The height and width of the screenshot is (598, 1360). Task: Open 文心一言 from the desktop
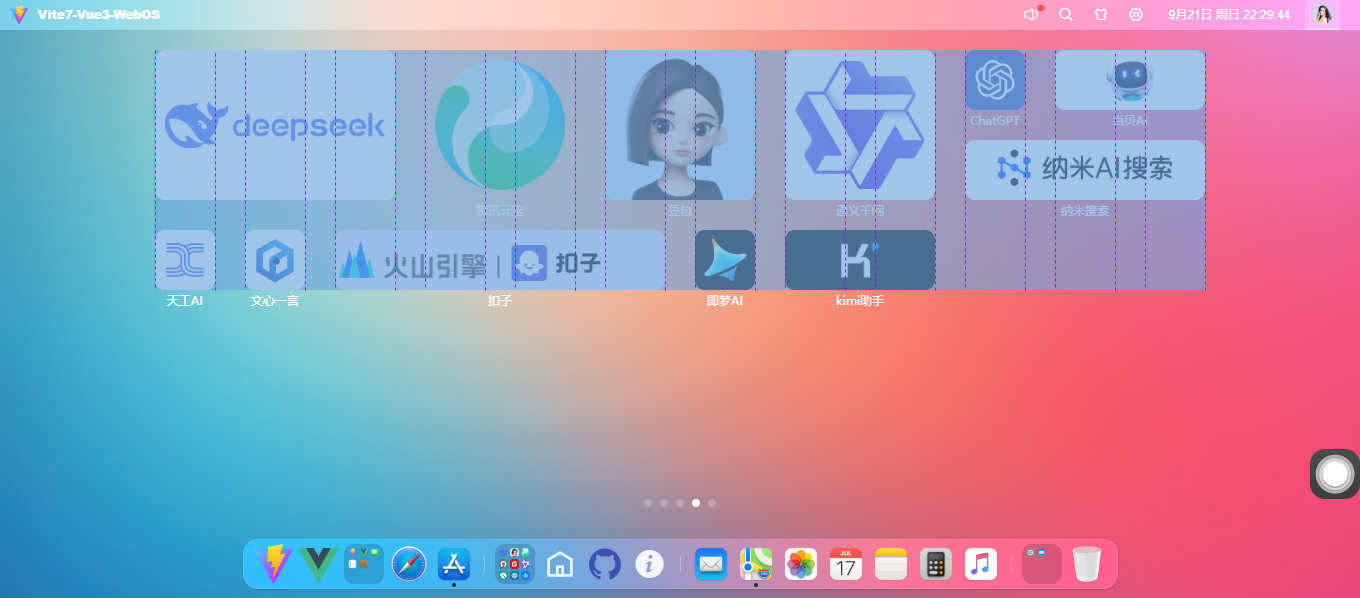(275, 260)
